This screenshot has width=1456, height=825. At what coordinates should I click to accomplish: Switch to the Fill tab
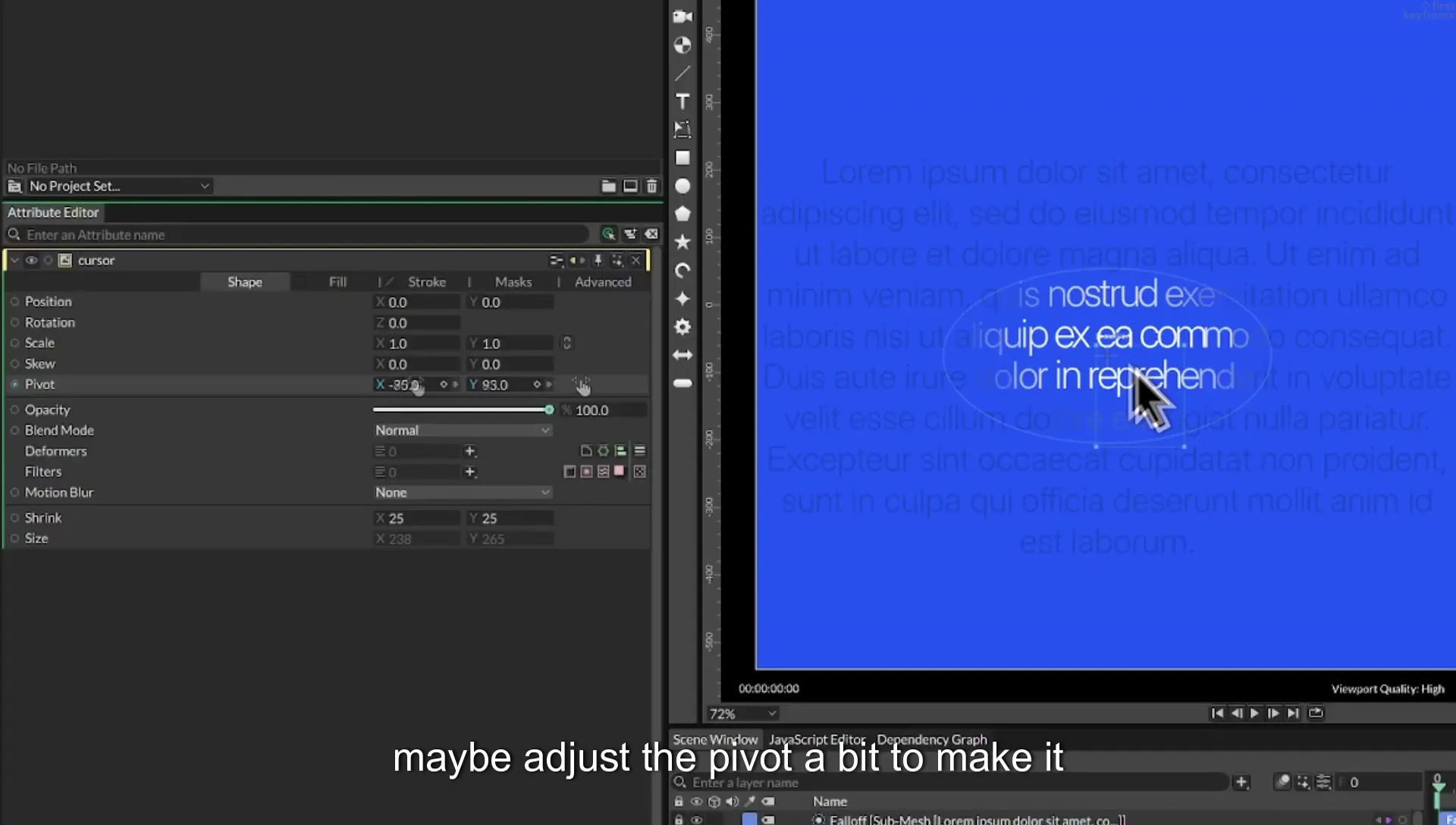tap(337, 281)
